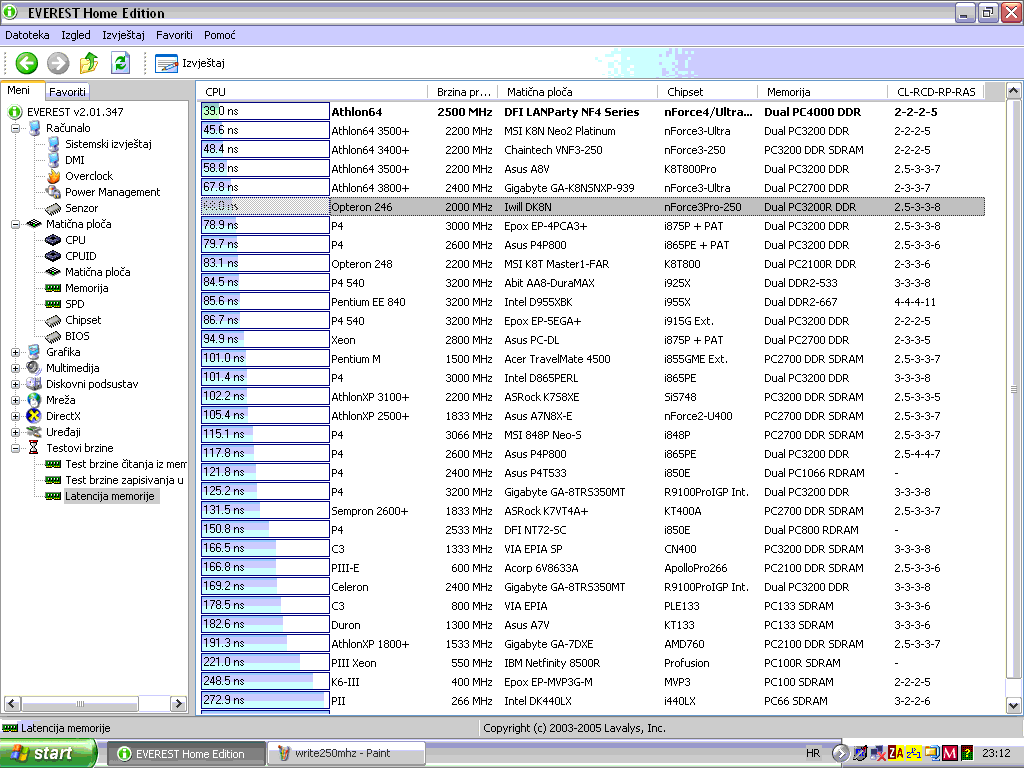Collapse the Testovi brzine node
The image size is (1024, 768).
click(16, 448)
